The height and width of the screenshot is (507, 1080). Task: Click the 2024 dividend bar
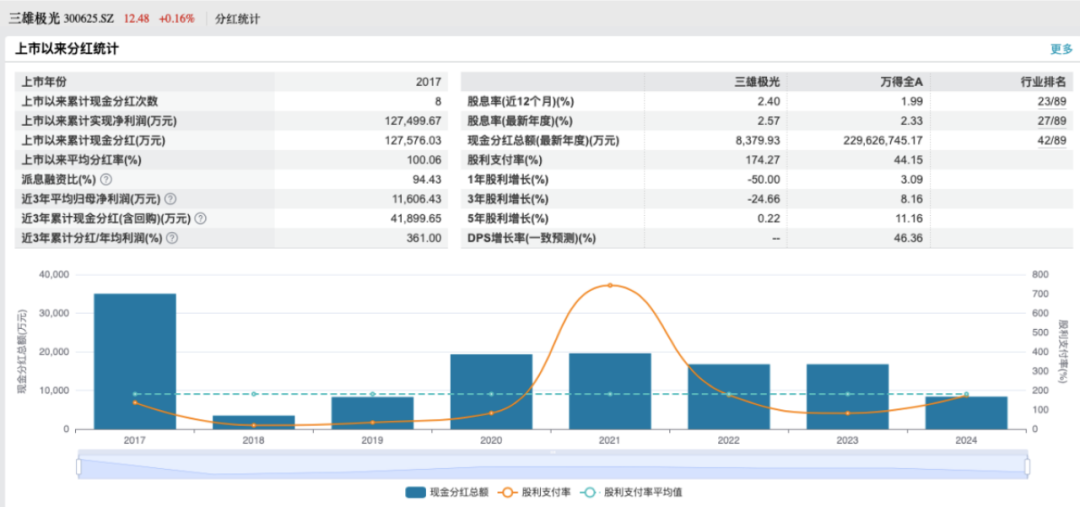pos(966,412)
